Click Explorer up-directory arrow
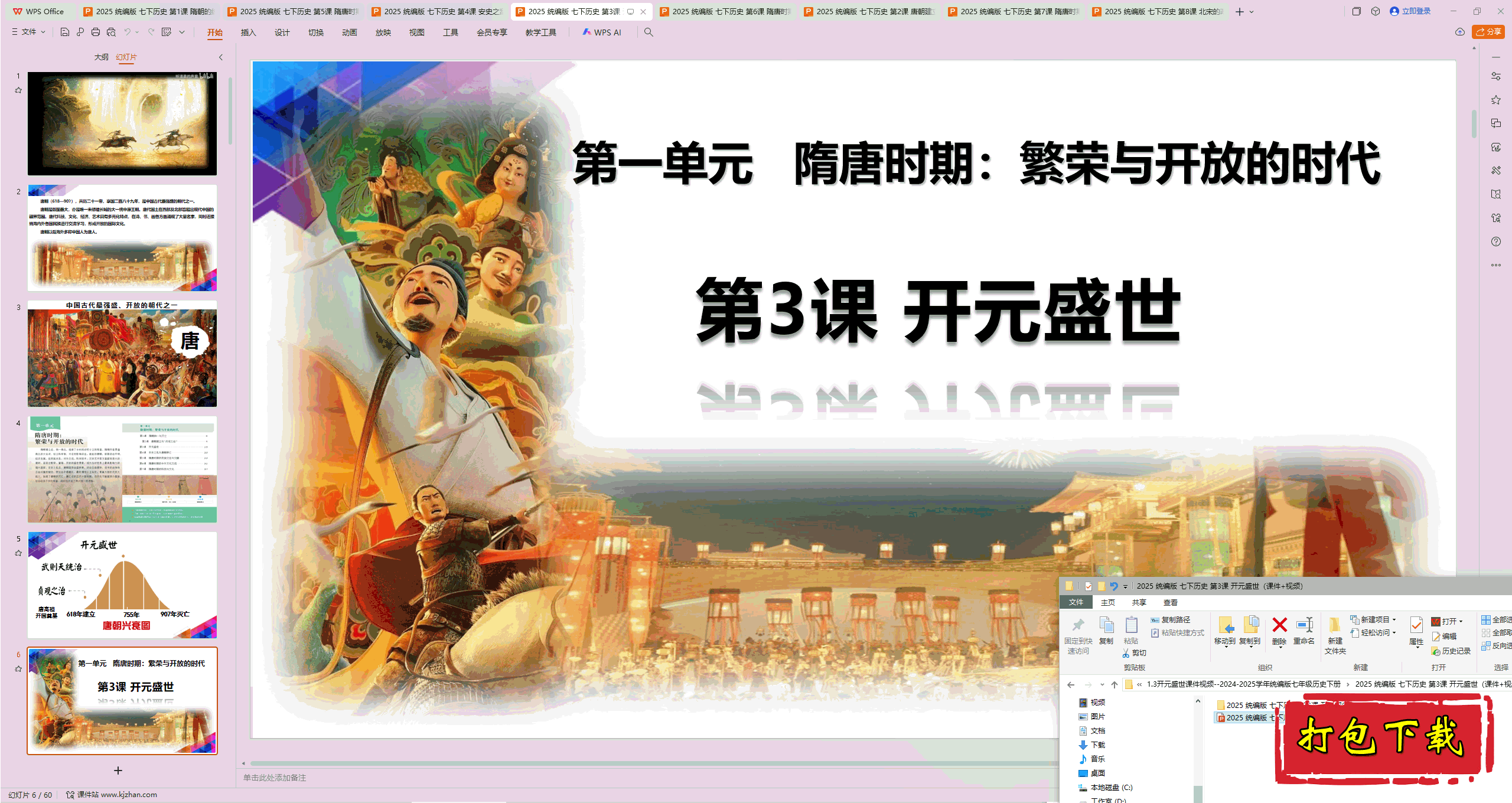The height and width of the screenshot is (803, 1512). pyautogui.click(x=1115, y=684)
